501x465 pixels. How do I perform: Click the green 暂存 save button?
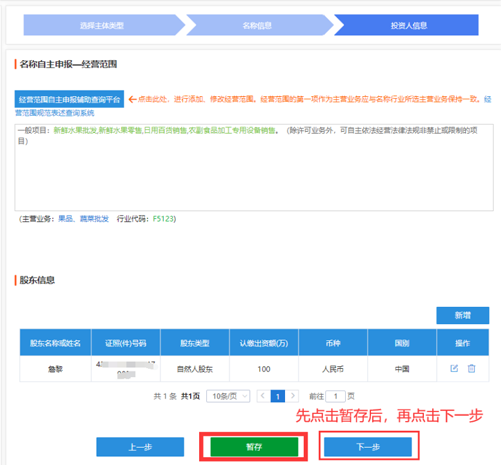point(254,447)
